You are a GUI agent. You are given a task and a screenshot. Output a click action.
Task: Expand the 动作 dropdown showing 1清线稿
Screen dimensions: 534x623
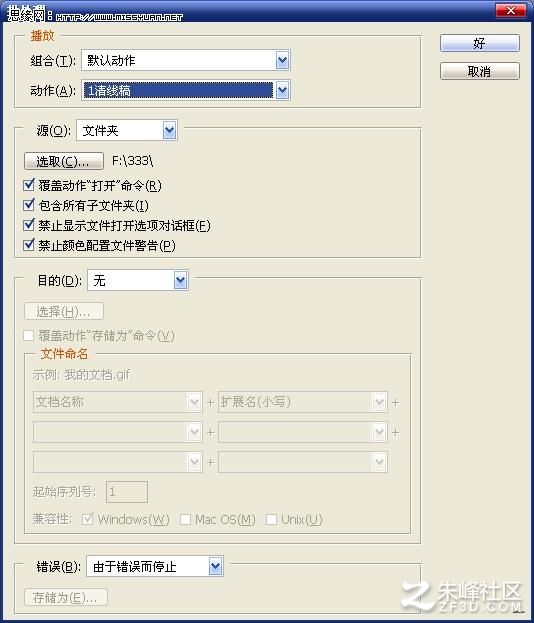[186, 90]
